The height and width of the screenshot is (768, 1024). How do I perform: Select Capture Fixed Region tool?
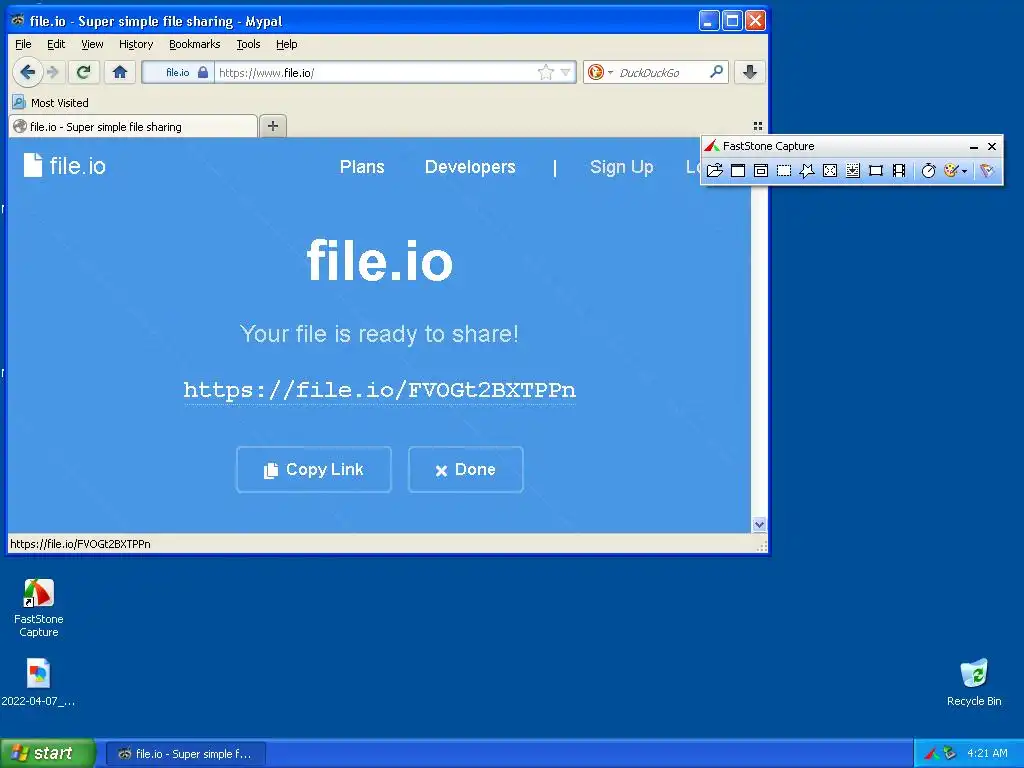point(876,170)
